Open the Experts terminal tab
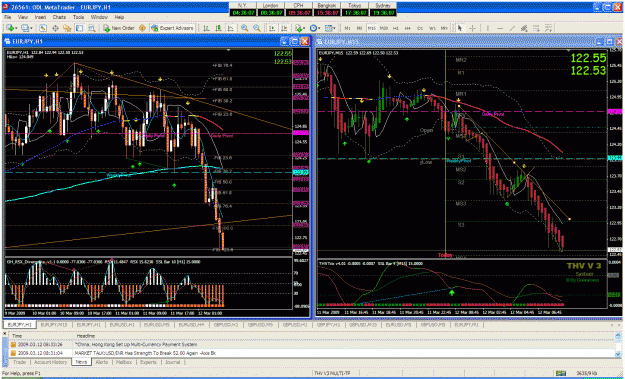The image size is (625, 379). [x=148, y=362]
